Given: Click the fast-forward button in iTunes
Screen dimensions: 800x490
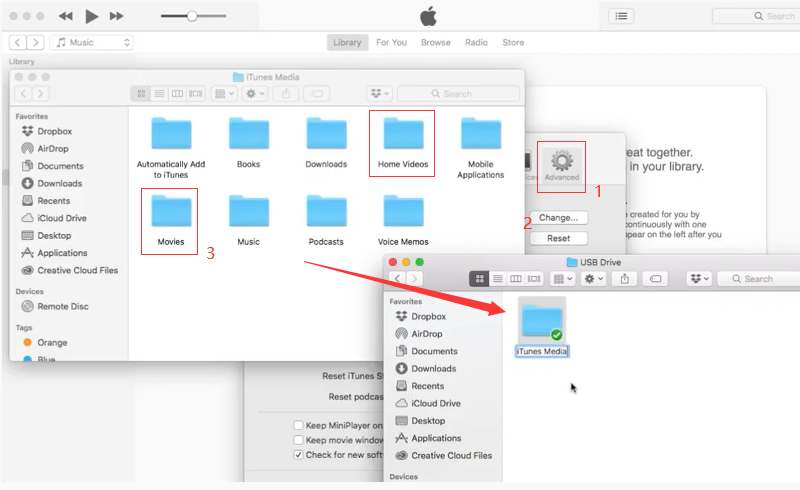Looking at the screenshot, I should [x=117, y=16].
